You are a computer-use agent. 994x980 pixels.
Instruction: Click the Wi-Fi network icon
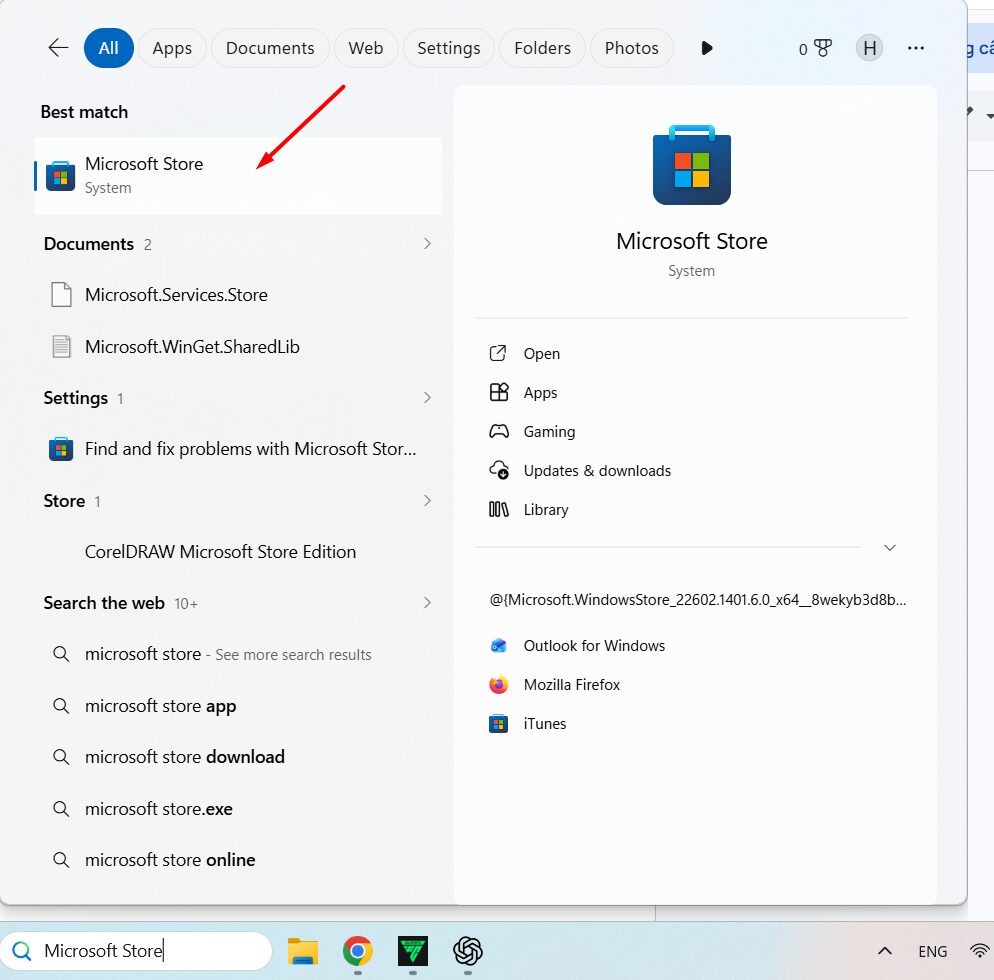click(x=980, y=951)
